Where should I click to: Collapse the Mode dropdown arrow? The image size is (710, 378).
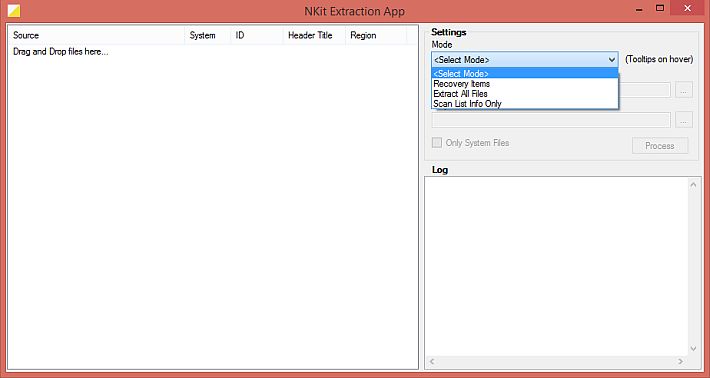pyautogui.click(x=612, y=59)
